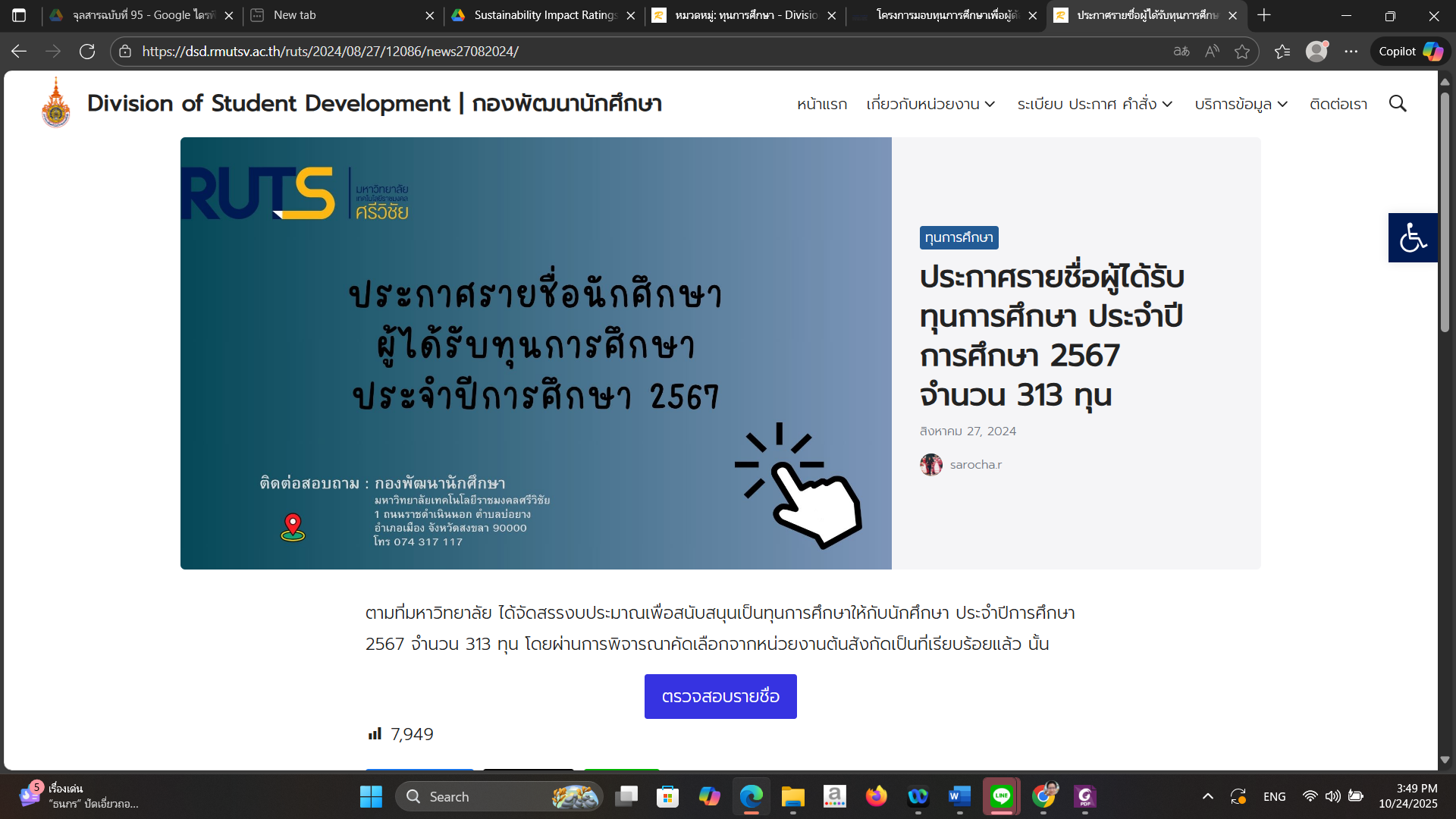Image resolution: width=1456 pixels, height=819 pixels.
Task: Click the ตรวจสอบรายชื่อ button
Action: pyautogui.click(x=720, y=696)
